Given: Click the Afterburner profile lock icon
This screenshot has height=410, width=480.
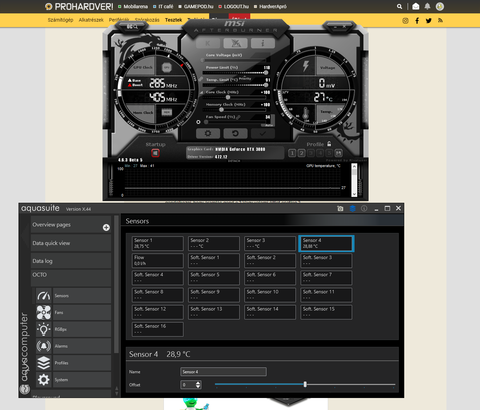Looking at the screenshot, I should (x=329, y=144).
